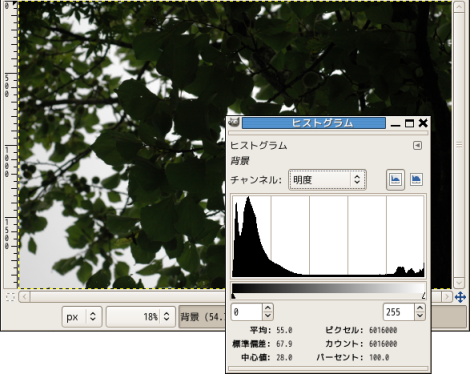Click the lower range input field showing 0
The height and width of the screenshot is (374, 470).
pos(247,312)
